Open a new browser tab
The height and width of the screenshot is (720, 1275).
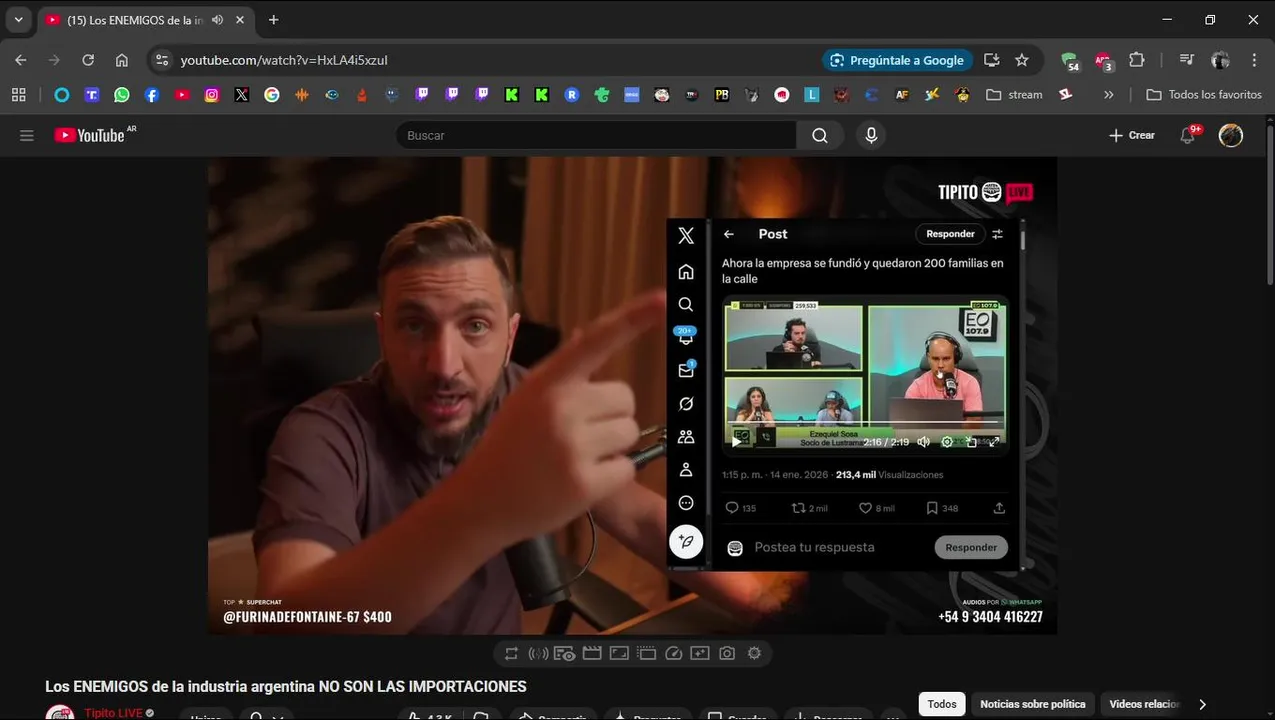click(274, 20)
